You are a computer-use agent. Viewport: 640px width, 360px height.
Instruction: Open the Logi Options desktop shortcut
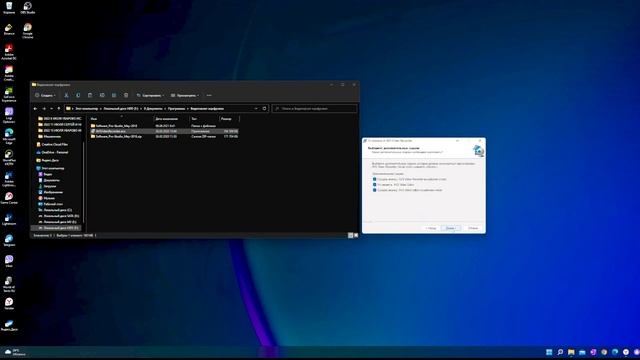pos(9,115)
